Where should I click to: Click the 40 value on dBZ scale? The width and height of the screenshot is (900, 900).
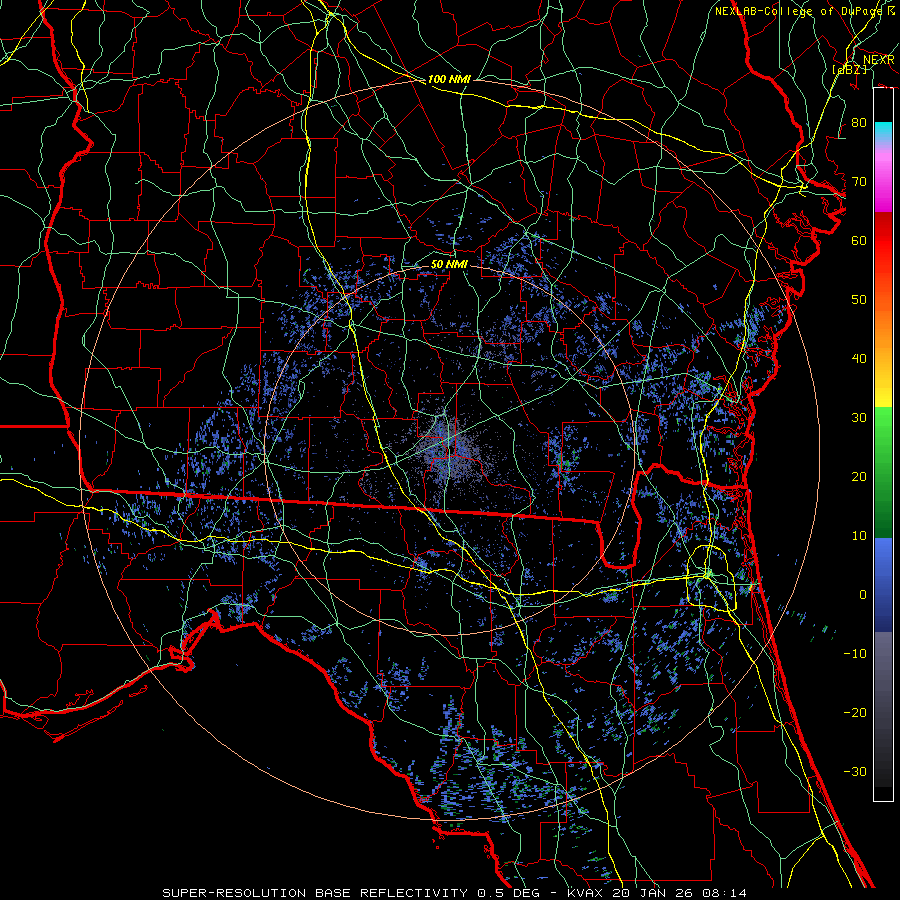(859, 359)
